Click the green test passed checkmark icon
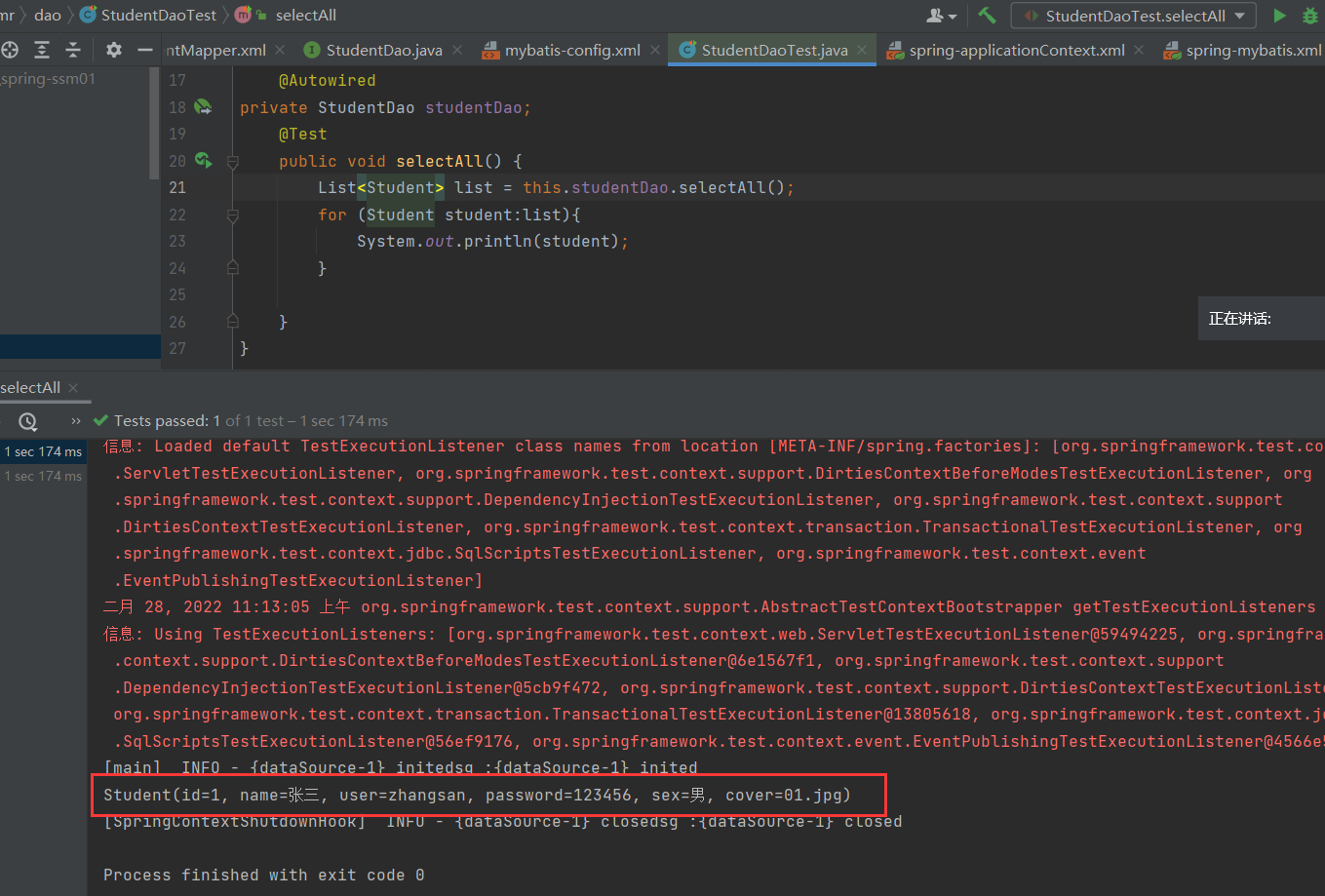 point(100,420)
